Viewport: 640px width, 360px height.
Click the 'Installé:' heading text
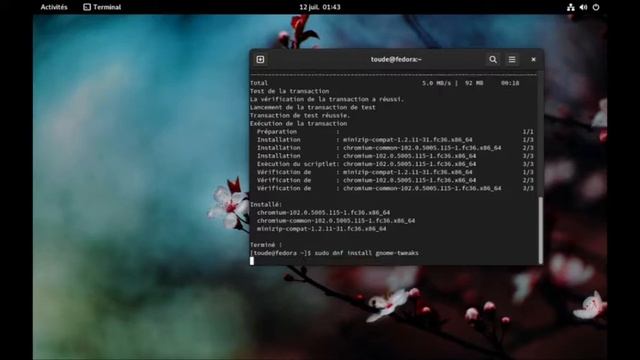tap(266, 204)
